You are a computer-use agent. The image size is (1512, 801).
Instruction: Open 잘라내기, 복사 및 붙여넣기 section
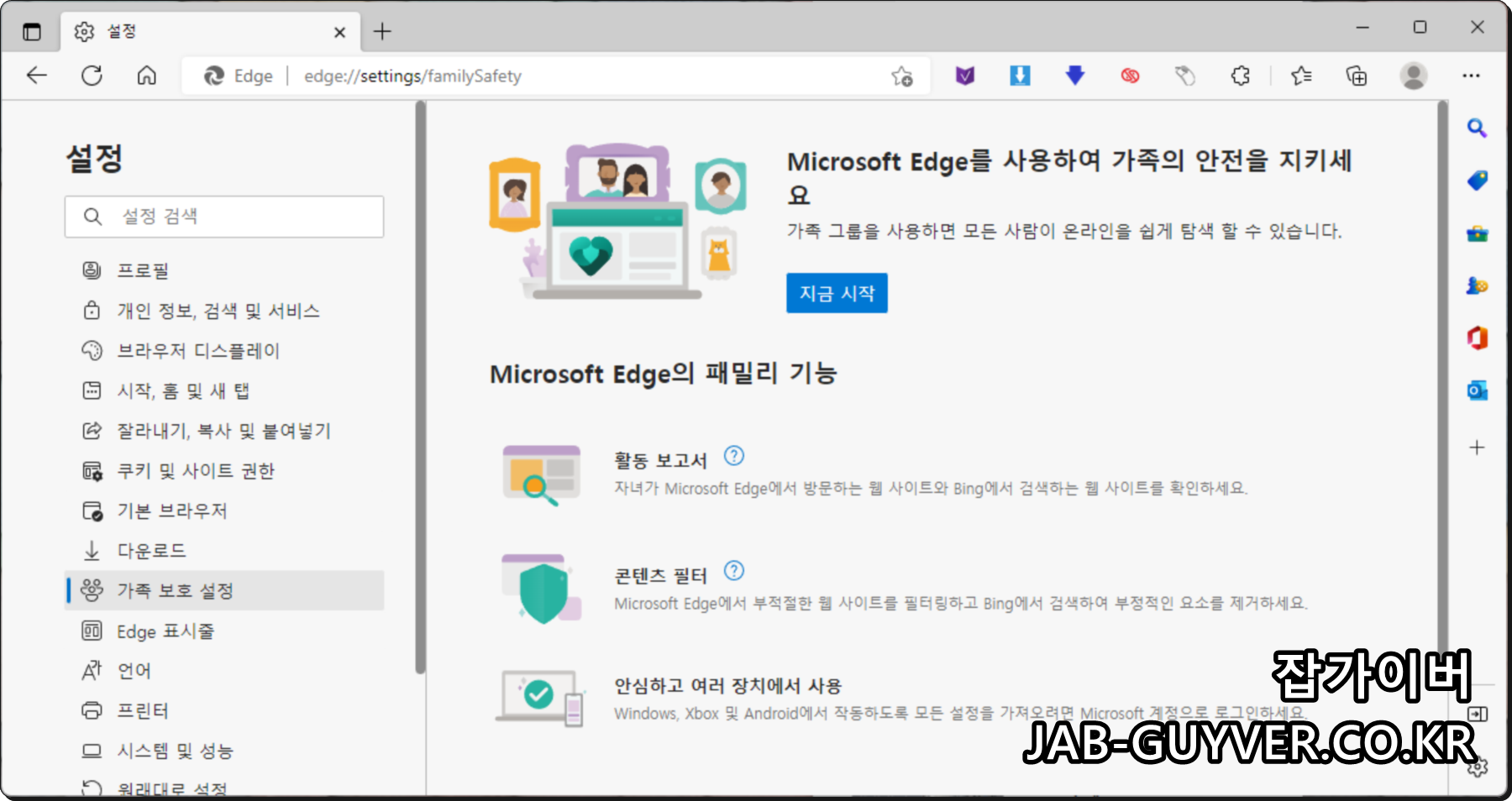point(224,431)
